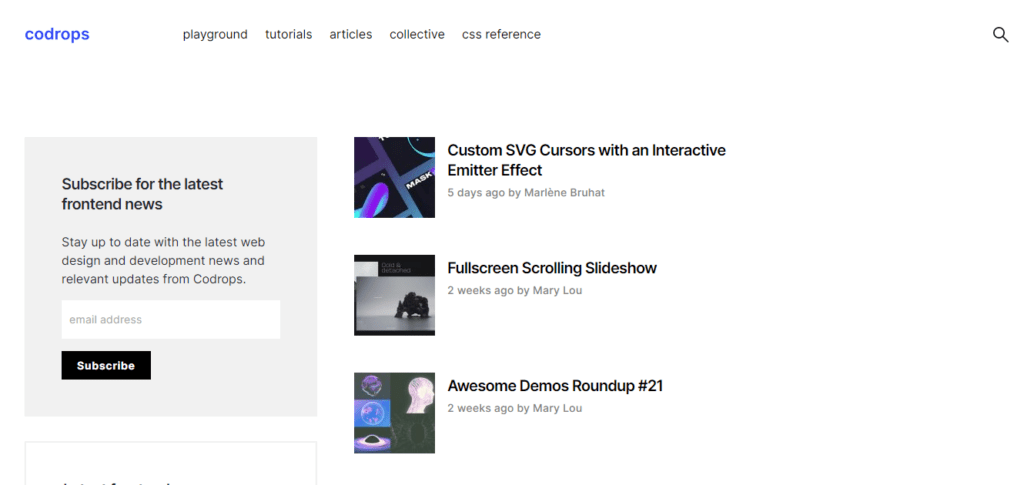Screen dimensions: 1024x485
Task: Open Awesome Demos Roundup #21 title
Action: 555,386
